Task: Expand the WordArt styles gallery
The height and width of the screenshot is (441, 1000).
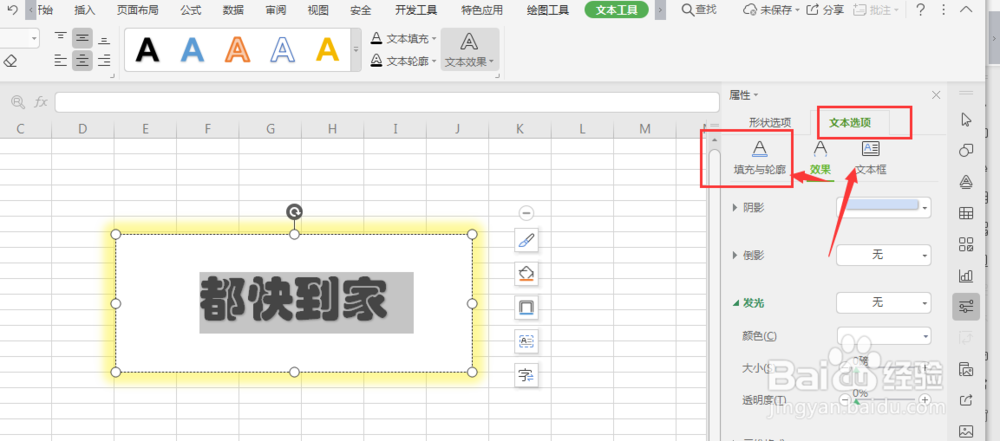Action: [x=356, y=50]
